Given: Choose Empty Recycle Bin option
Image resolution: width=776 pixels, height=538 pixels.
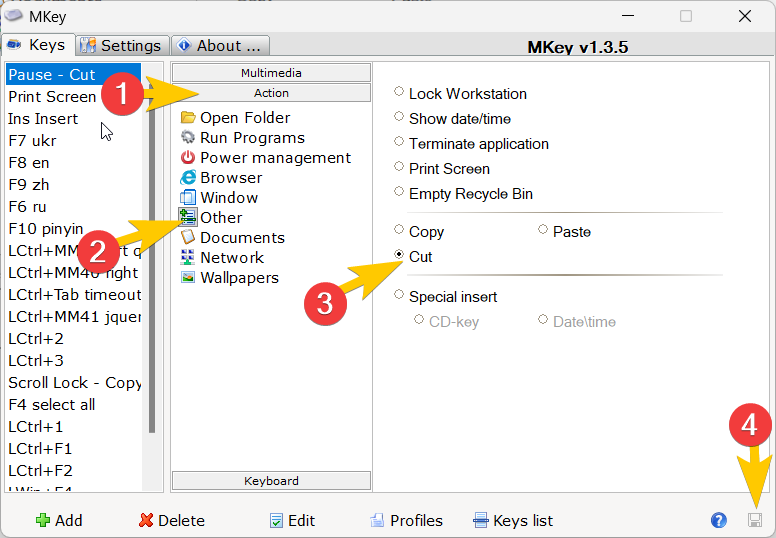Looking at the screenshot, I should tap(399, 191).
